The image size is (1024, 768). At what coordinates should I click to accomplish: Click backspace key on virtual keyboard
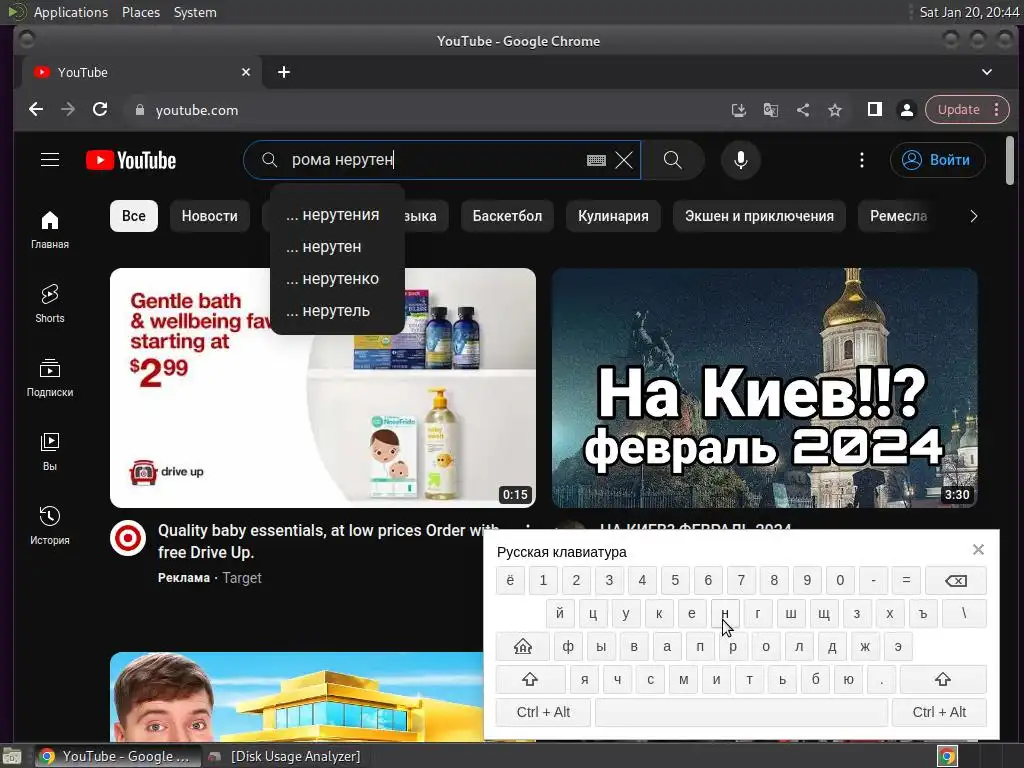(x=956, y=581)
